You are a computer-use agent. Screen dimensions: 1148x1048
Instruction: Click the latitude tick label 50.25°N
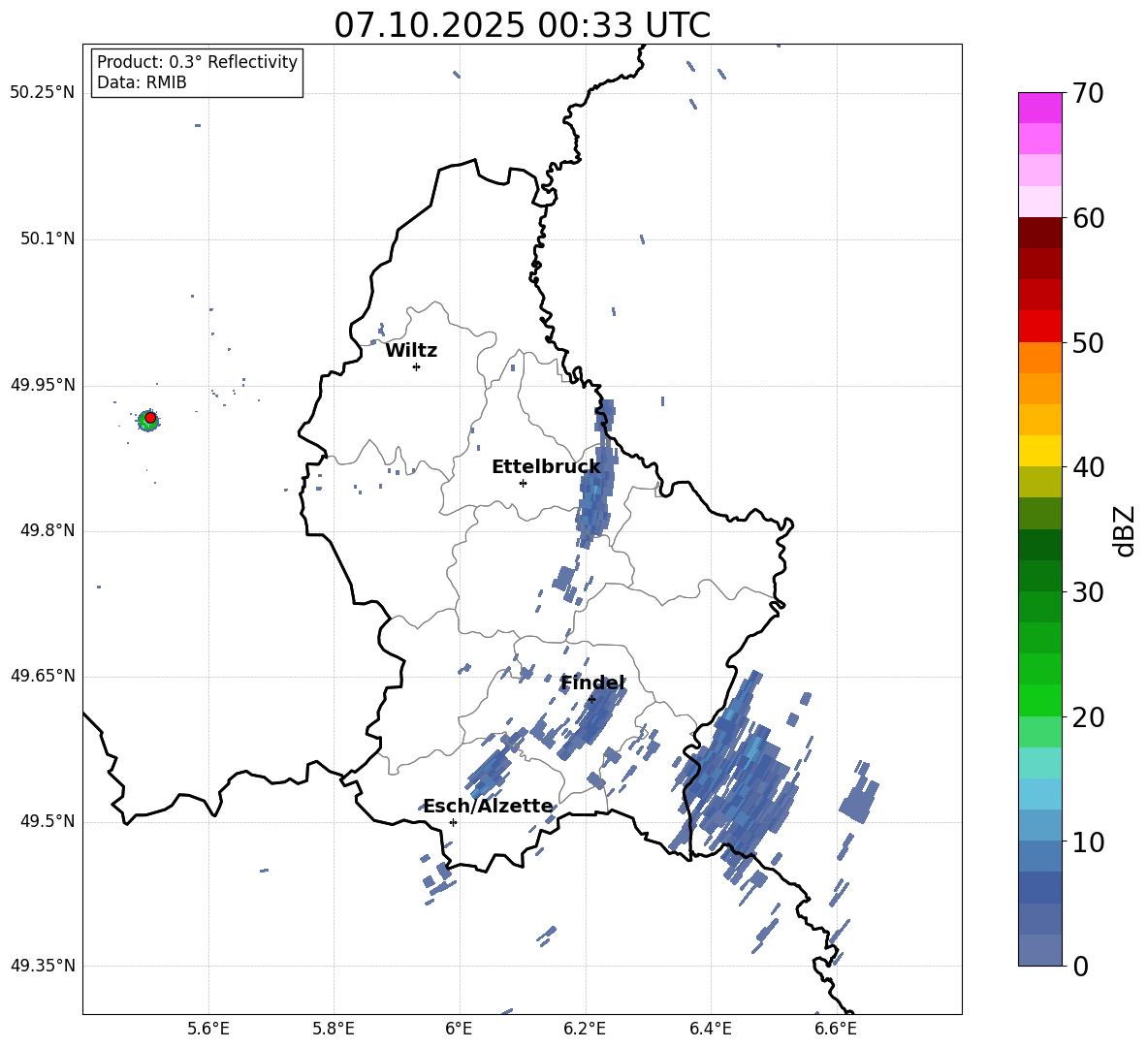click(43, 93)
